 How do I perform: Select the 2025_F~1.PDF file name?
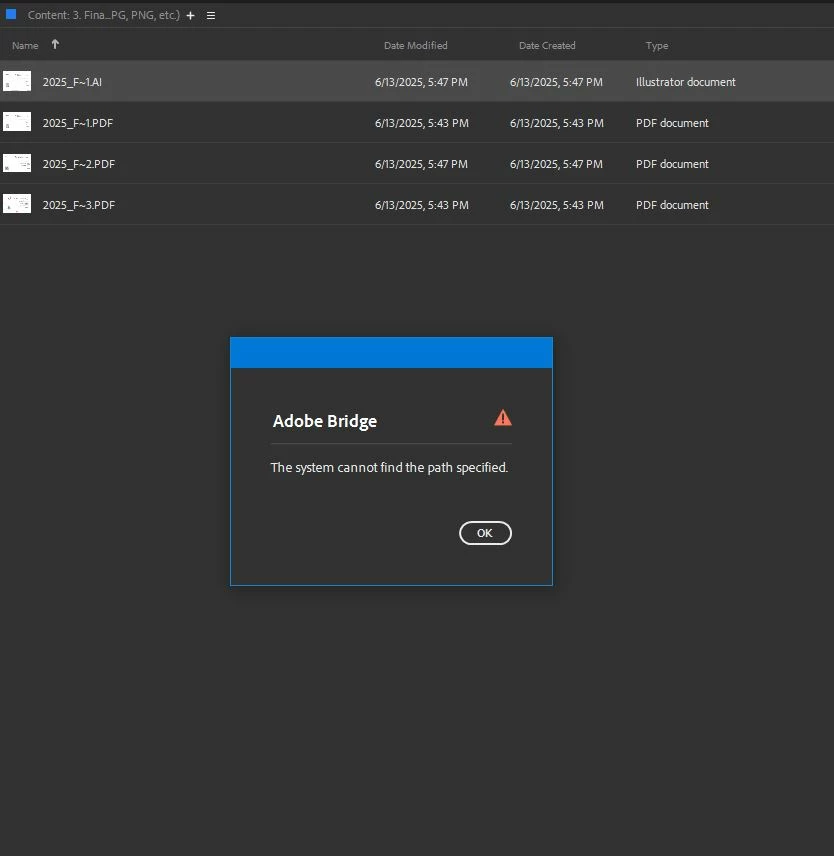(x=78, y=123)
